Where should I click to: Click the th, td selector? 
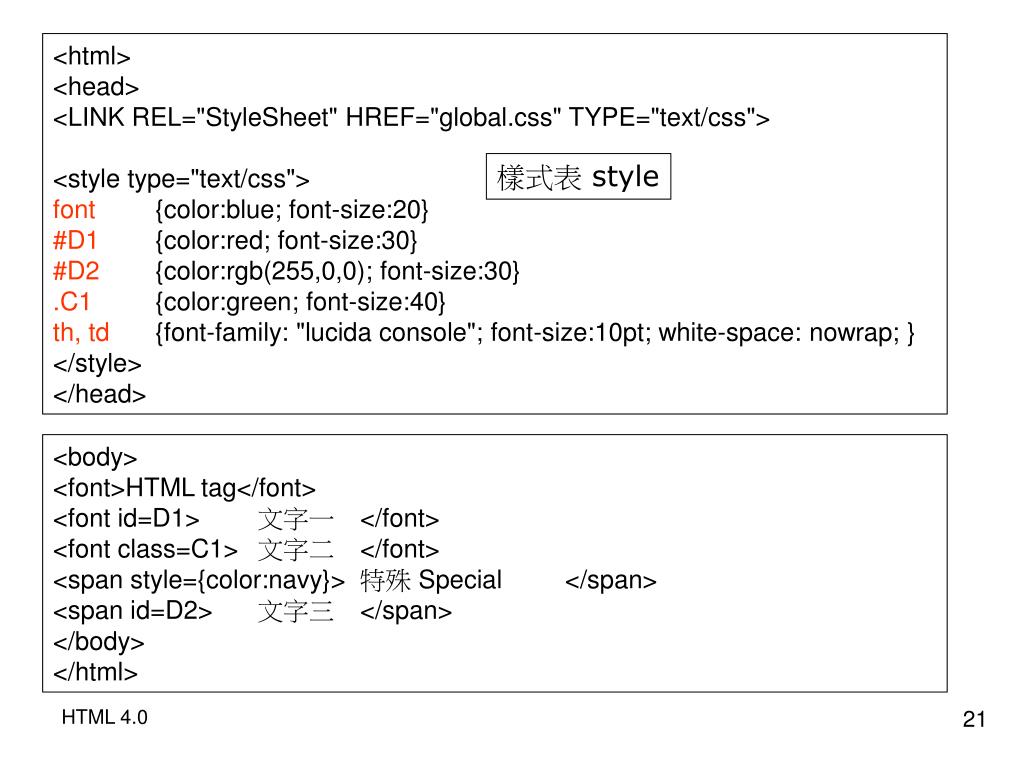[x=81, y=332]
